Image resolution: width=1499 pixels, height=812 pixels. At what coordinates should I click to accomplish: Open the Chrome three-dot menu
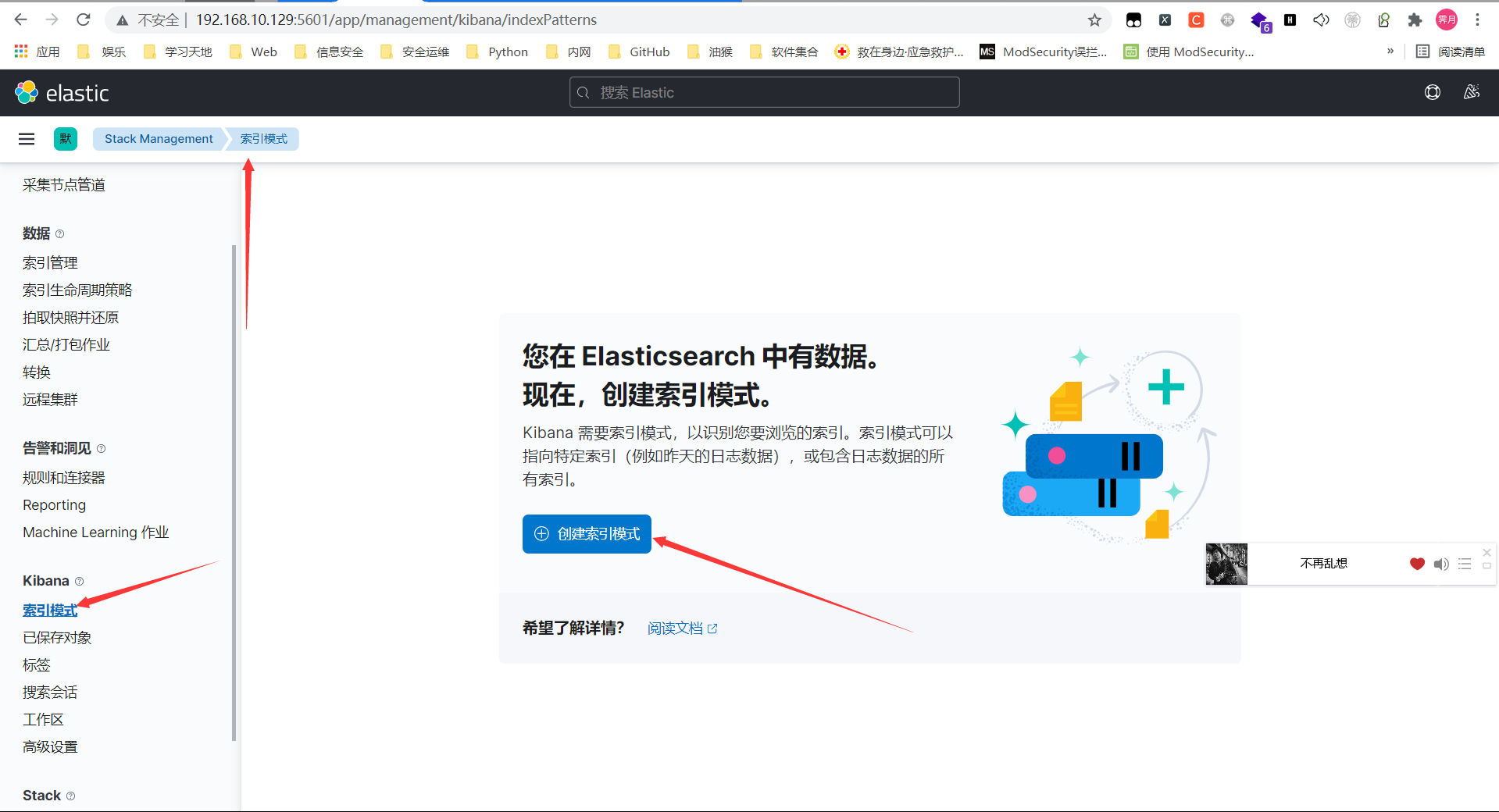tap(1477, 20)
